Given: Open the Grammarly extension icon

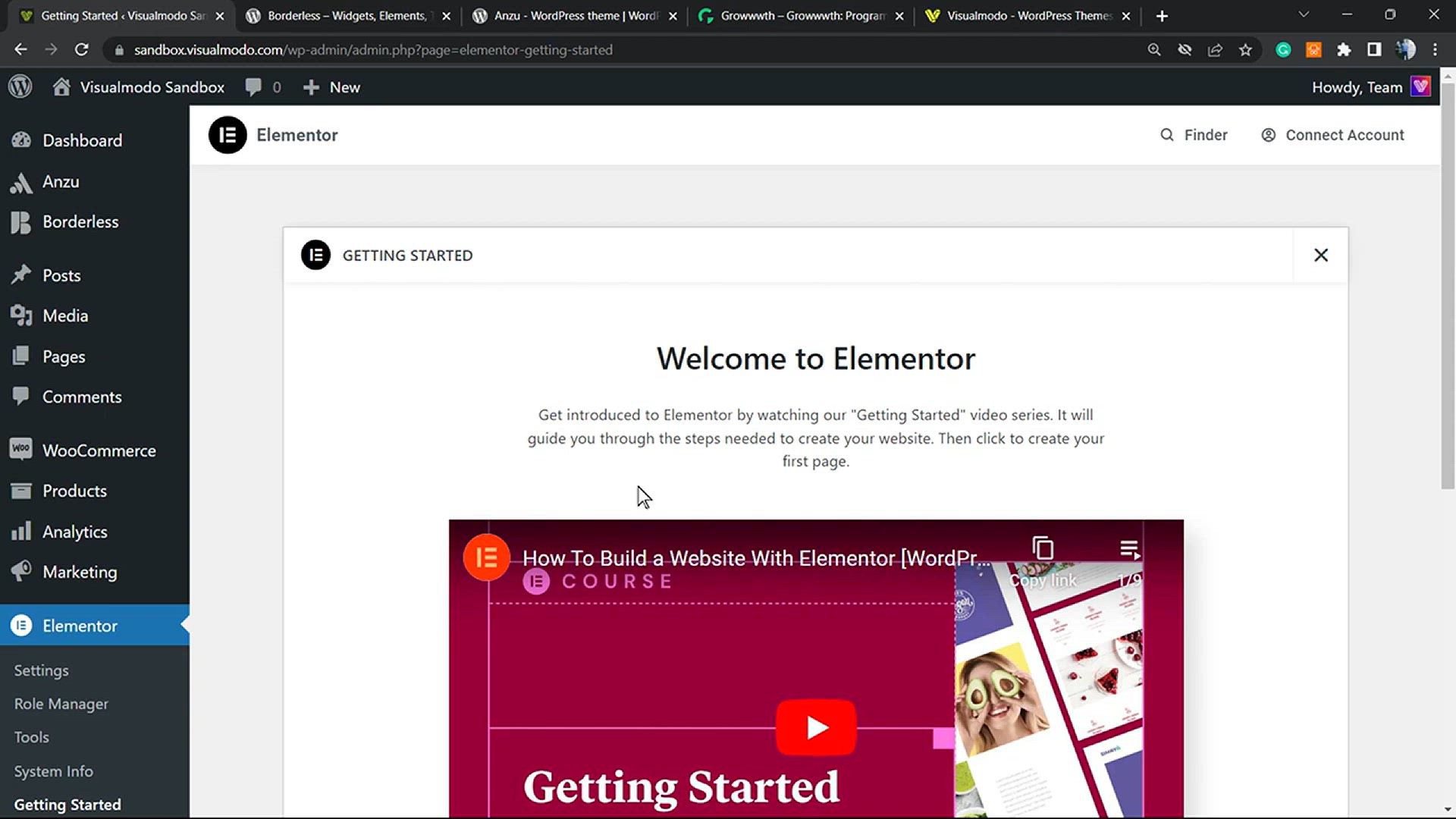Looking at the screenshot, I should pyautogui.click(x=1283, y=50).
